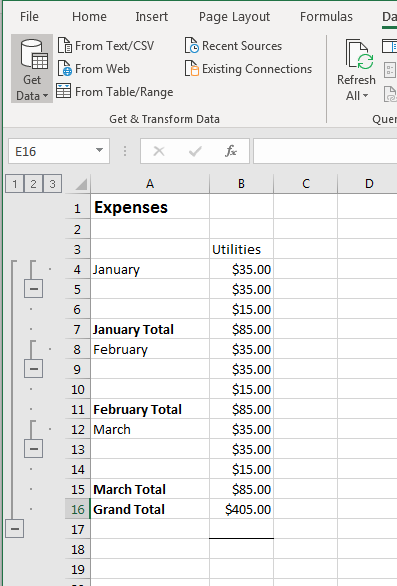Click the From Web icon

click(65, 69)
